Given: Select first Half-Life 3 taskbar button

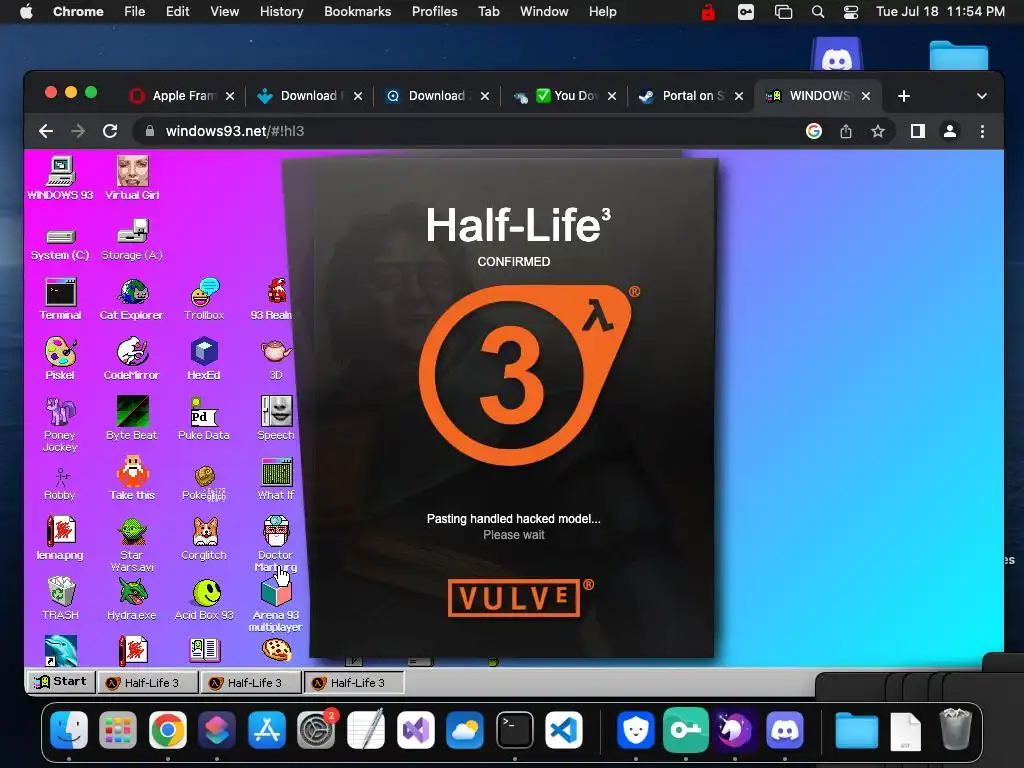Looking at the screenshot, I should (148, 682).
